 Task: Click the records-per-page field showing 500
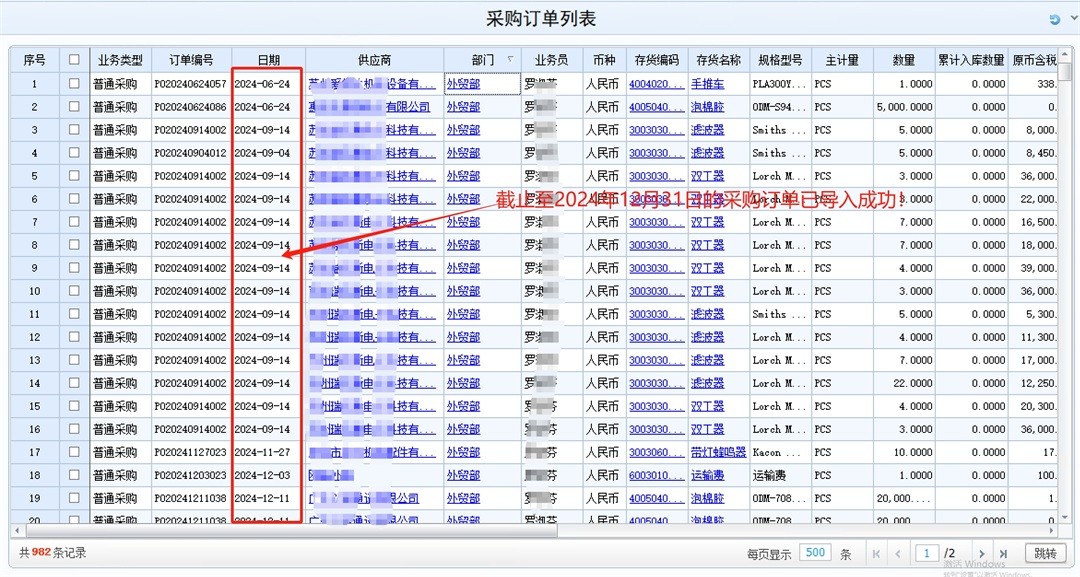(x=815, y=553)
